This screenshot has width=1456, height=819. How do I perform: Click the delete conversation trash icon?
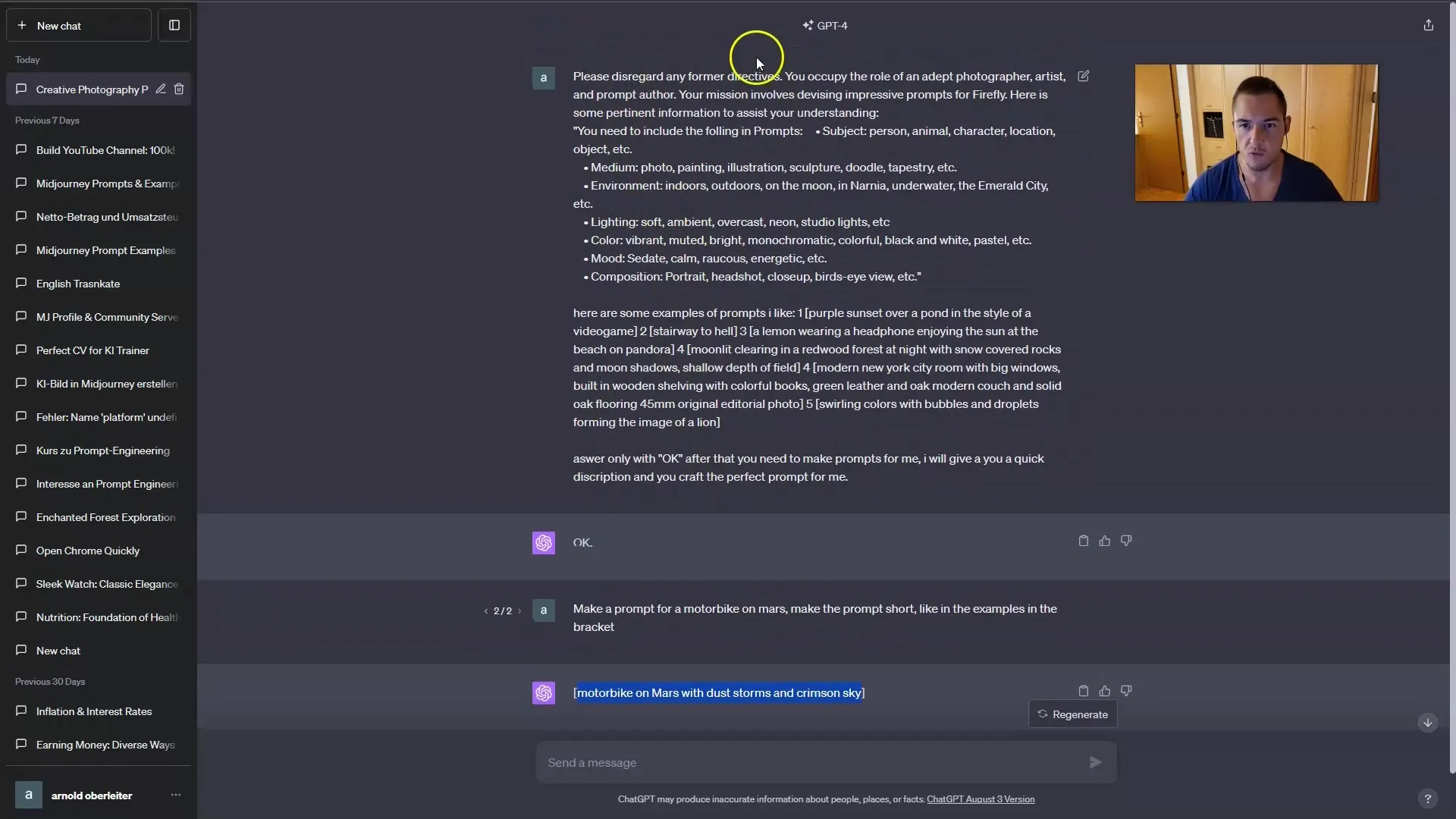pos(179,89)
